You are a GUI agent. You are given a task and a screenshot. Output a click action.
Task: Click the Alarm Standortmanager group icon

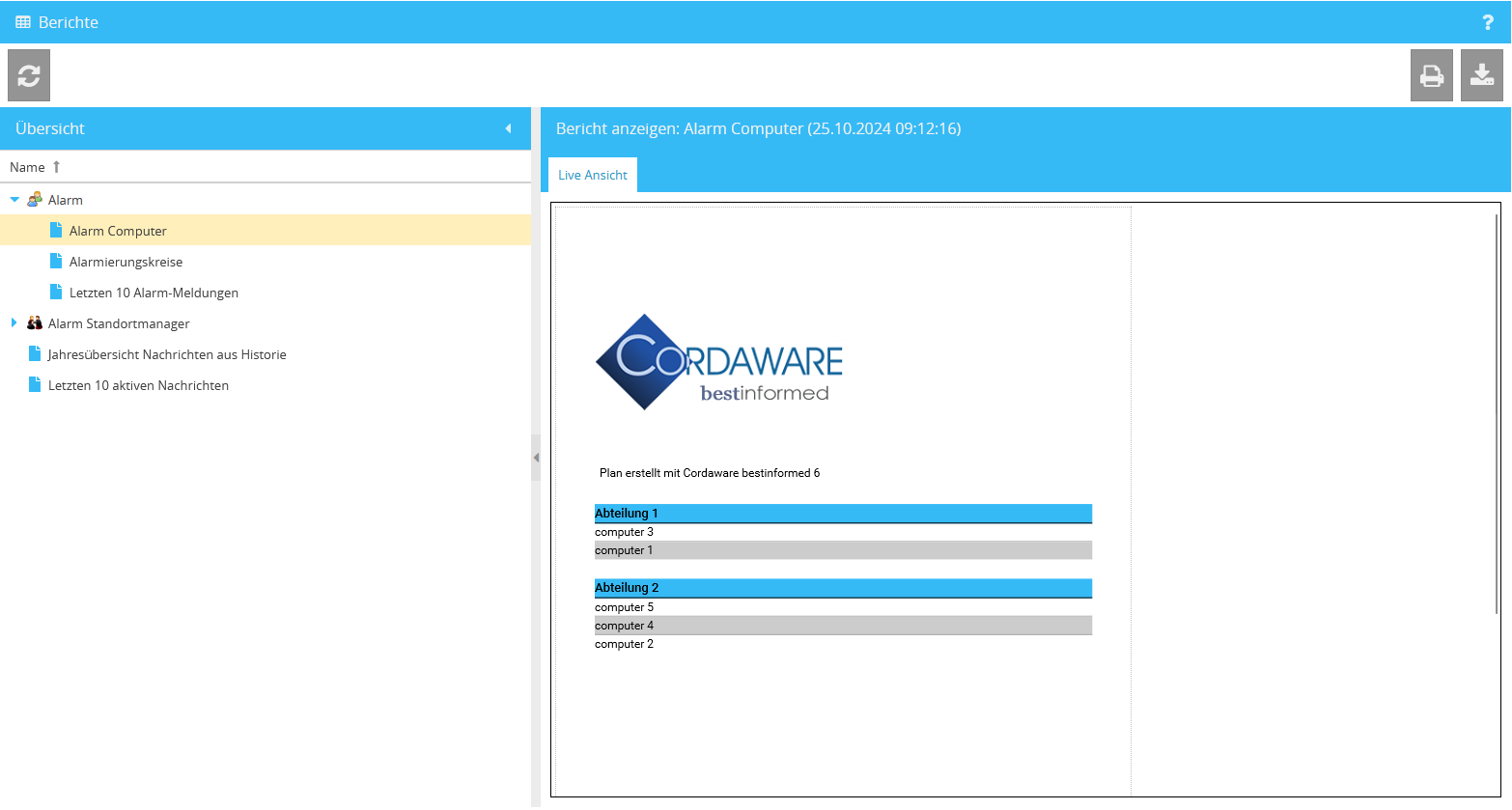35,322
